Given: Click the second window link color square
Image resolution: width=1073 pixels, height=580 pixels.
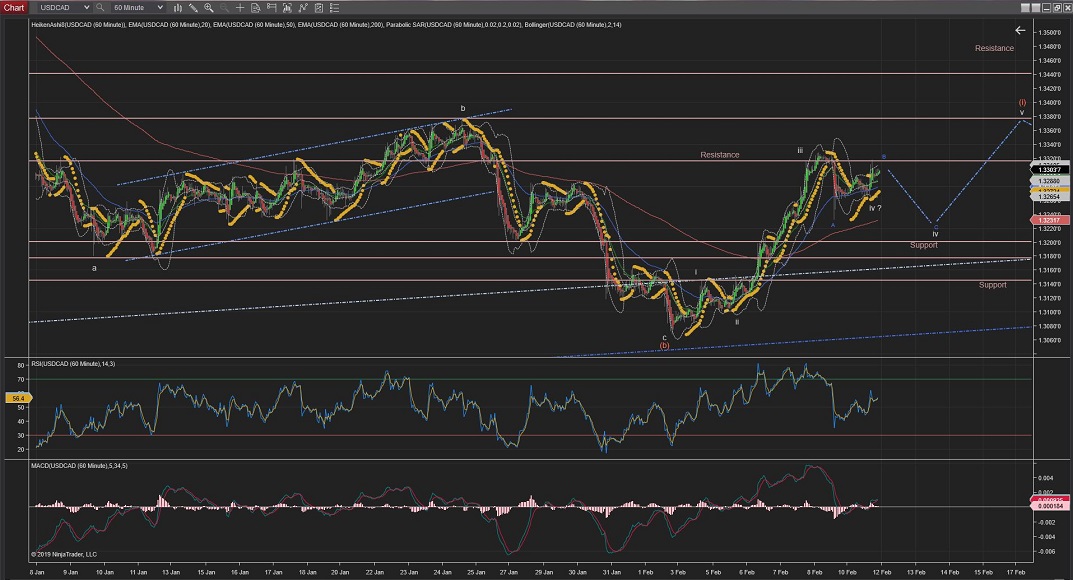Looking at the screenshot, I should pyautogui.click(x=1036, y=8).
